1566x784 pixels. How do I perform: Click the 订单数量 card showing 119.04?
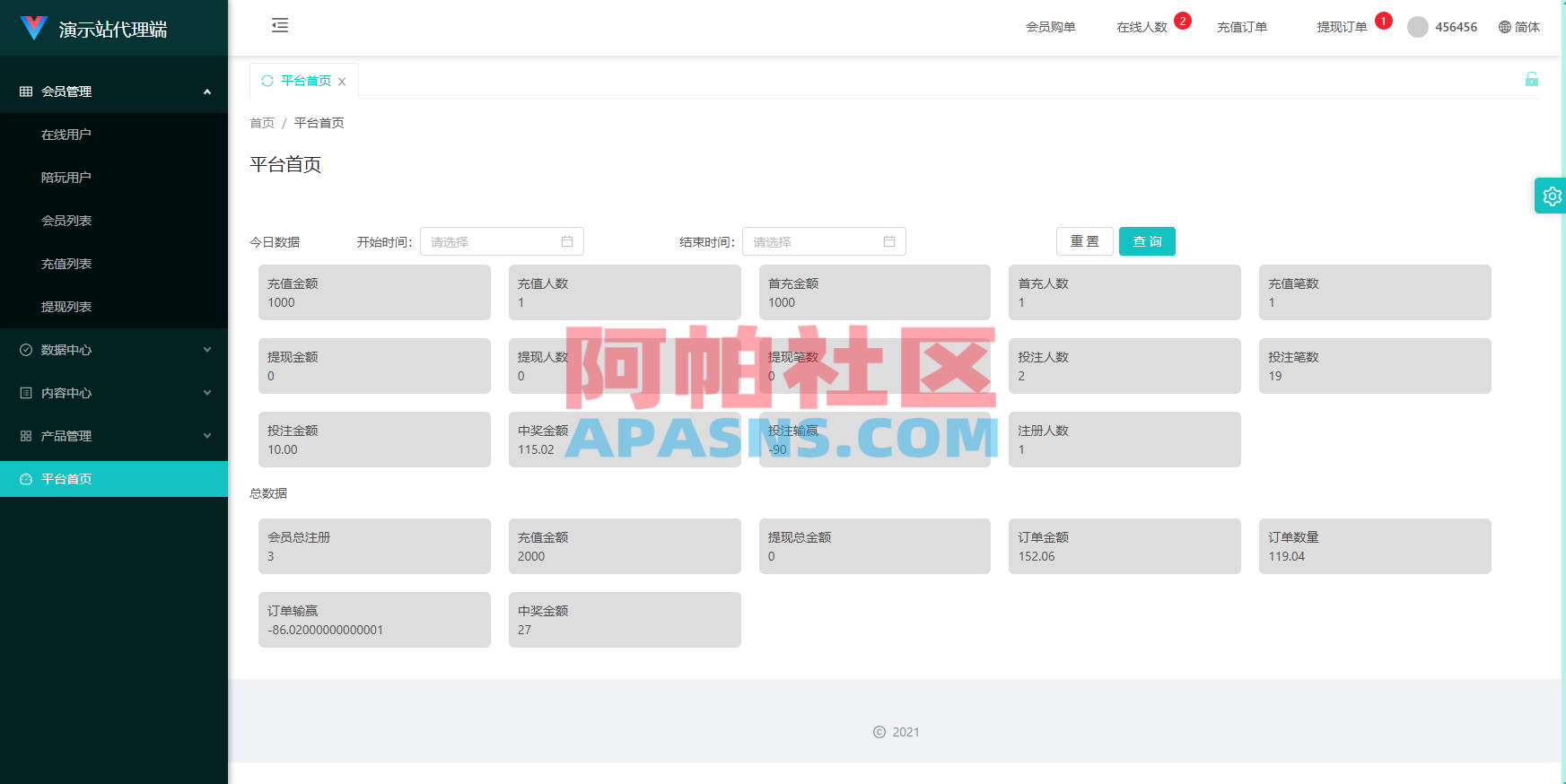[1375, 546]
